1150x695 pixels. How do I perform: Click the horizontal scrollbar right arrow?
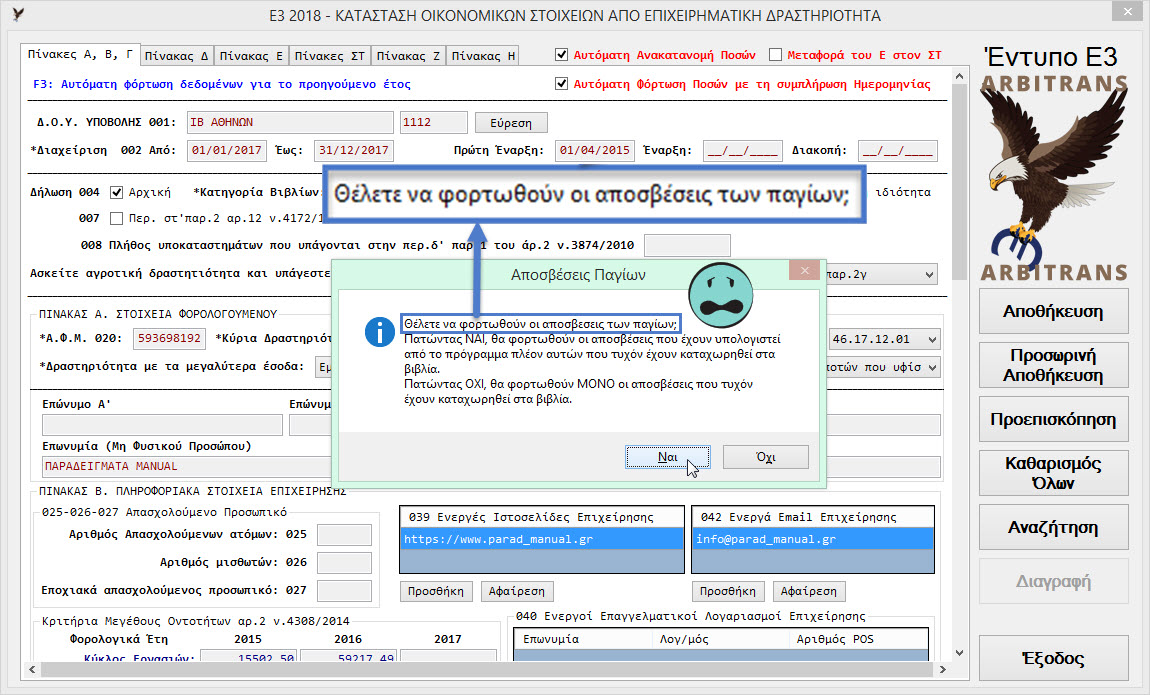point(943,669)
